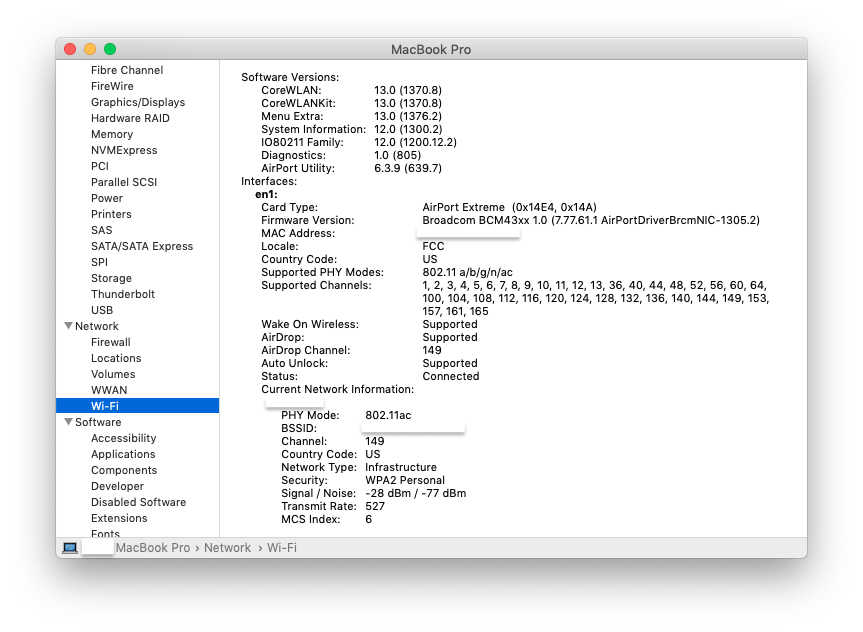This screenshot has height=632, width=863.
Task: Select Thunderbolt in sidebar
Action: click(x=123, y=294)
